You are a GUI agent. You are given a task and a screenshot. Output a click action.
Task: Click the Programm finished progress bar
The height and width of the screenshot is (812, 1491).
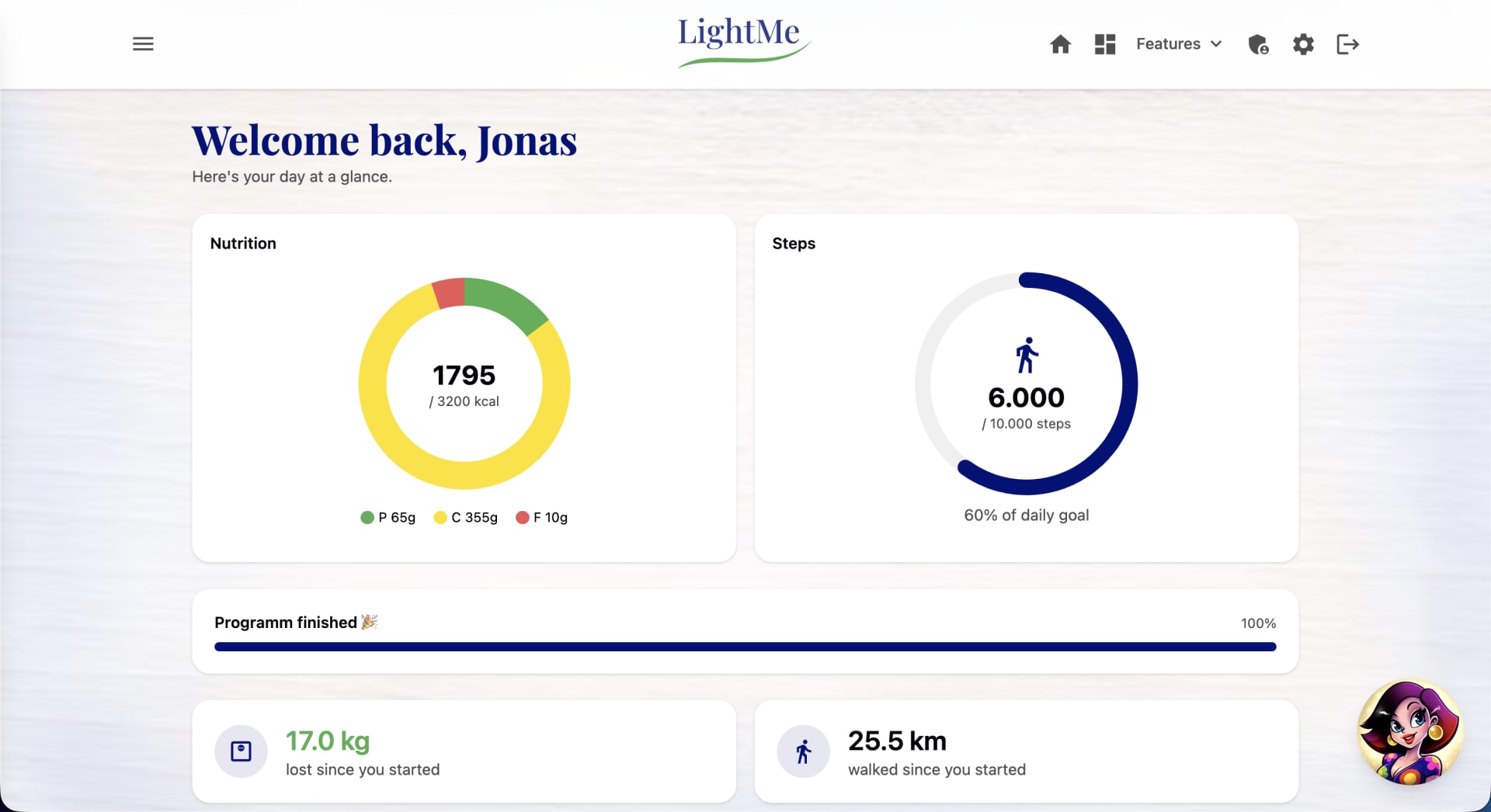click(x=745, y=647)
